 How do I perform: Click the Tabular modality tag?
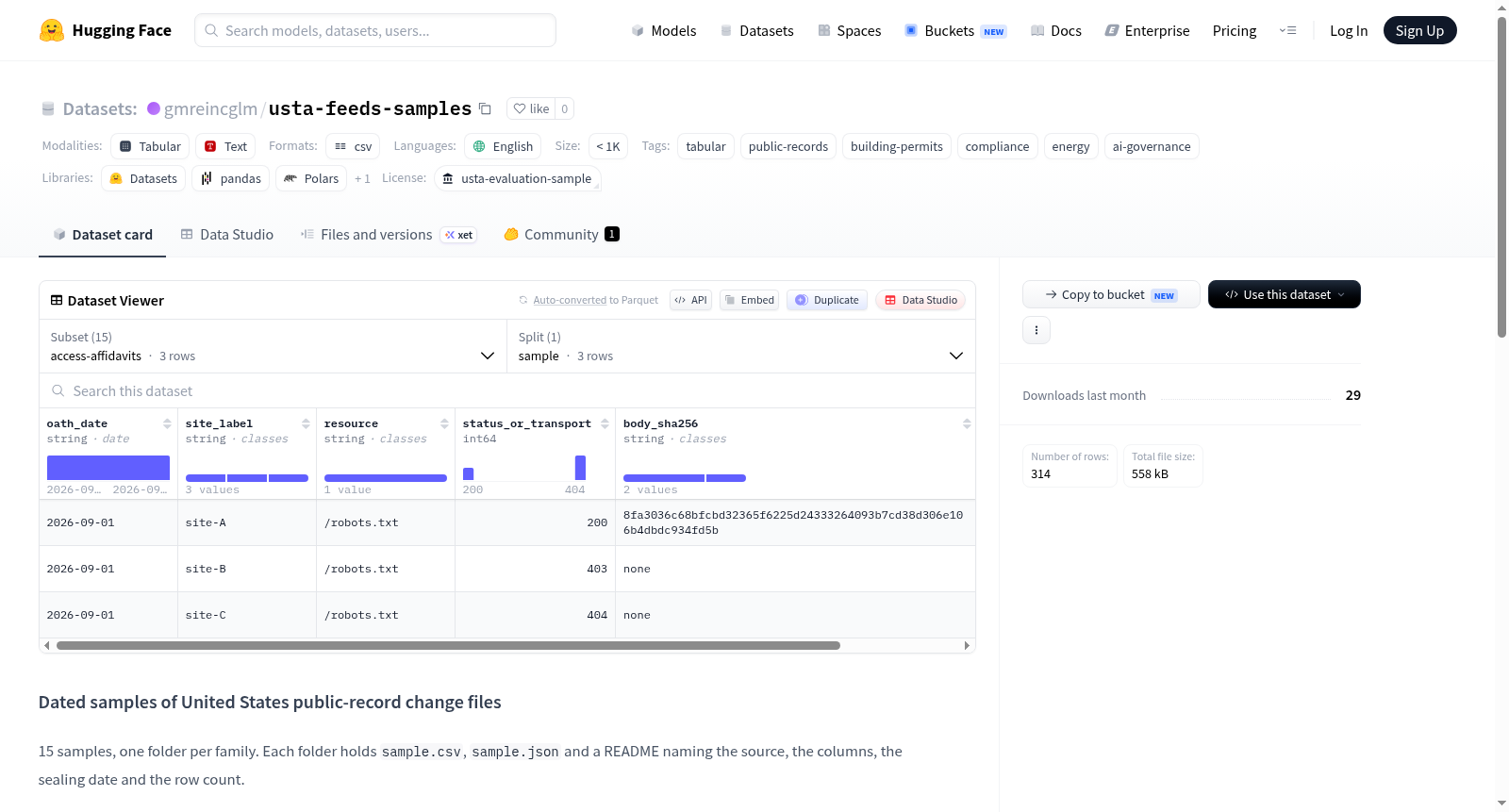click(151, 146)
